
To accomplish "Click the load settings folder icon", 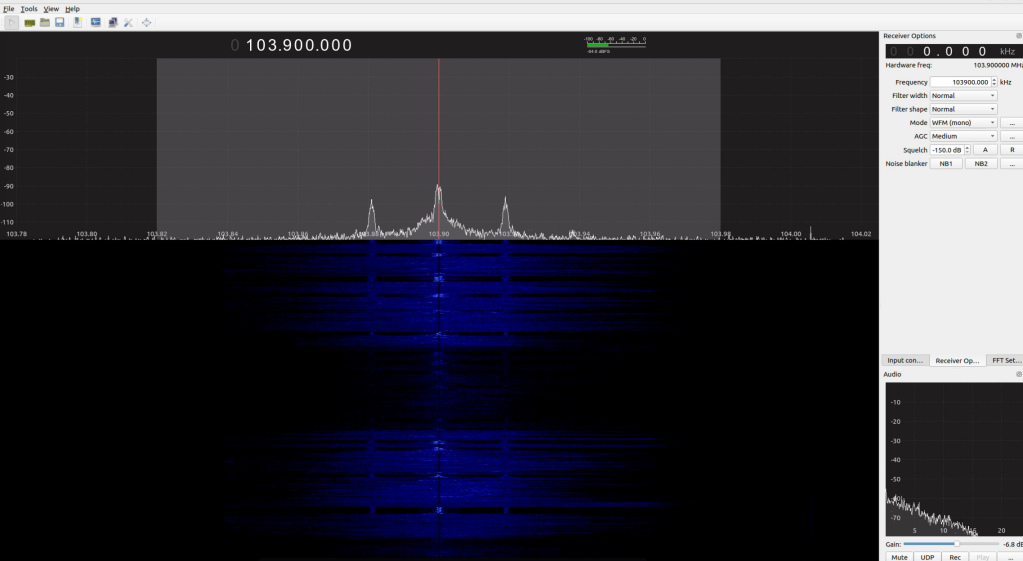I will coord(44,22).
